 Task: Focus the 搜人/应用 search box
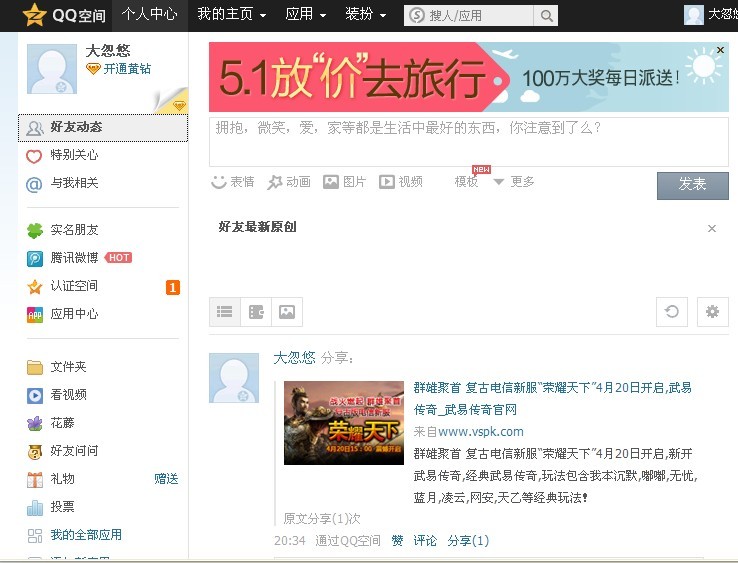(469, 16)
